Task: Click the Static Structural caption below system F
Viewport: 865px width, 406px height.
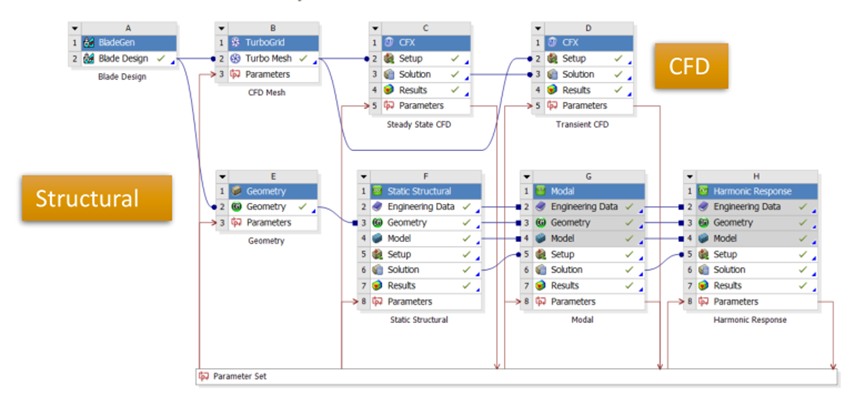Action: tap(419, 320)
